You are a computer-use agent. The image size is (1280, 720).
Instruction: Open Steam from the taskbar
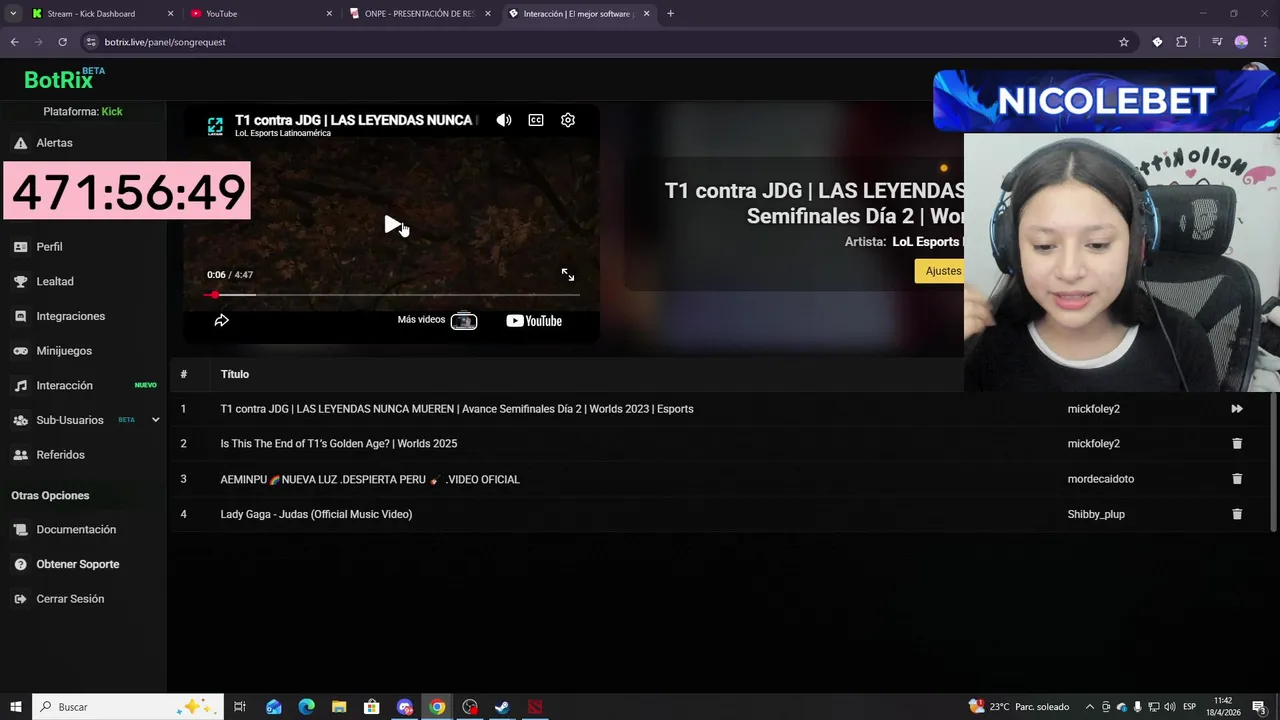[503, 707]
